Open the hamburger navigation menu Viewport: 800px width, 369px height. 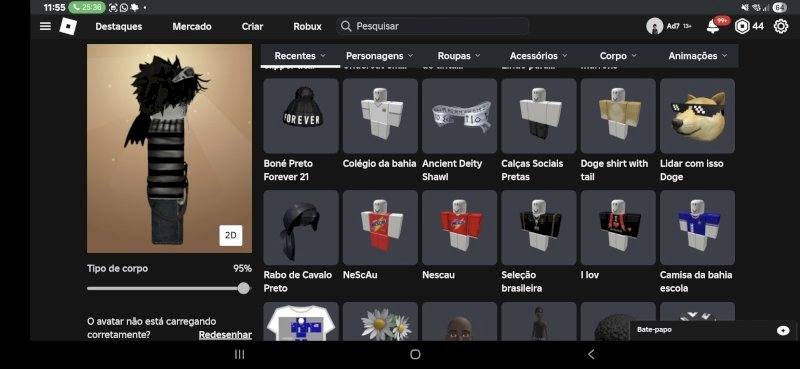click(x=45, y=26)
